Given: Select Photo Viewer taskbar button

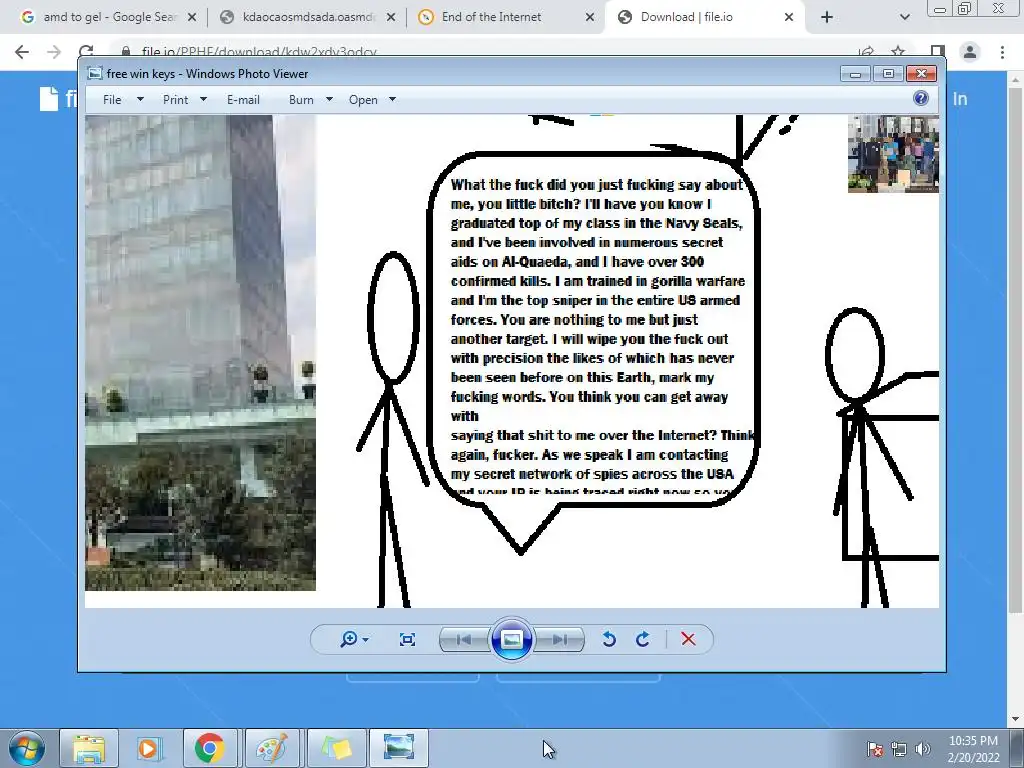Looking at the screenshot, I should 399,748.
